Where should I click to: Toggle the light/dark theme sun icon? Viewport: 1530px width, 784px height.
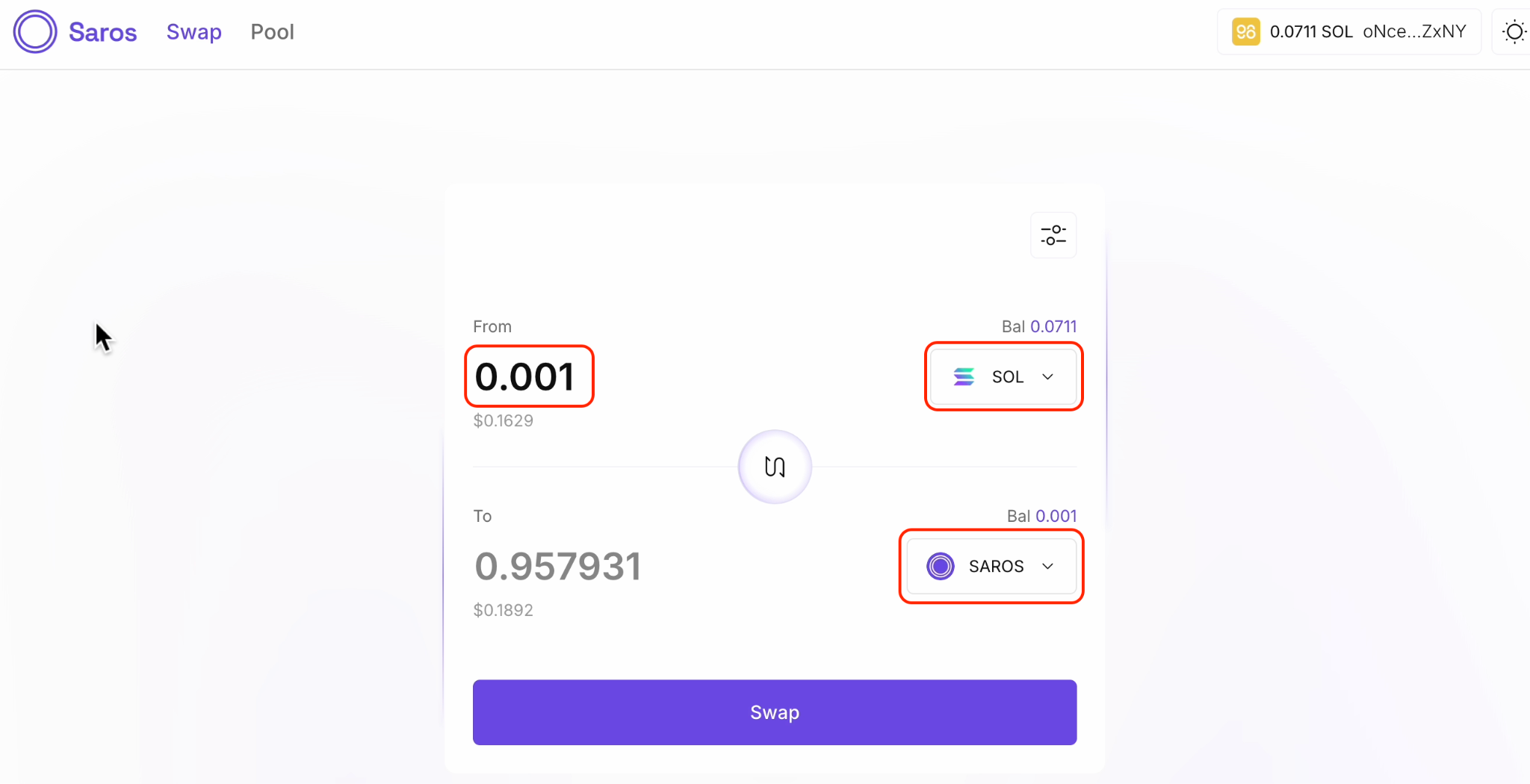tap(1514, 32)
